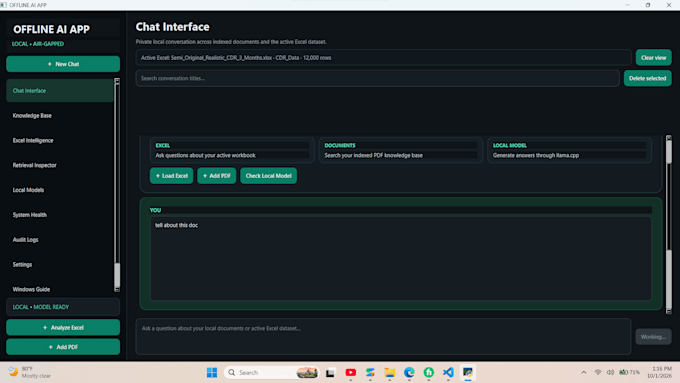Screen dimensions: 680x383
Task: Click the volume icon in tray
Action: 610,372
